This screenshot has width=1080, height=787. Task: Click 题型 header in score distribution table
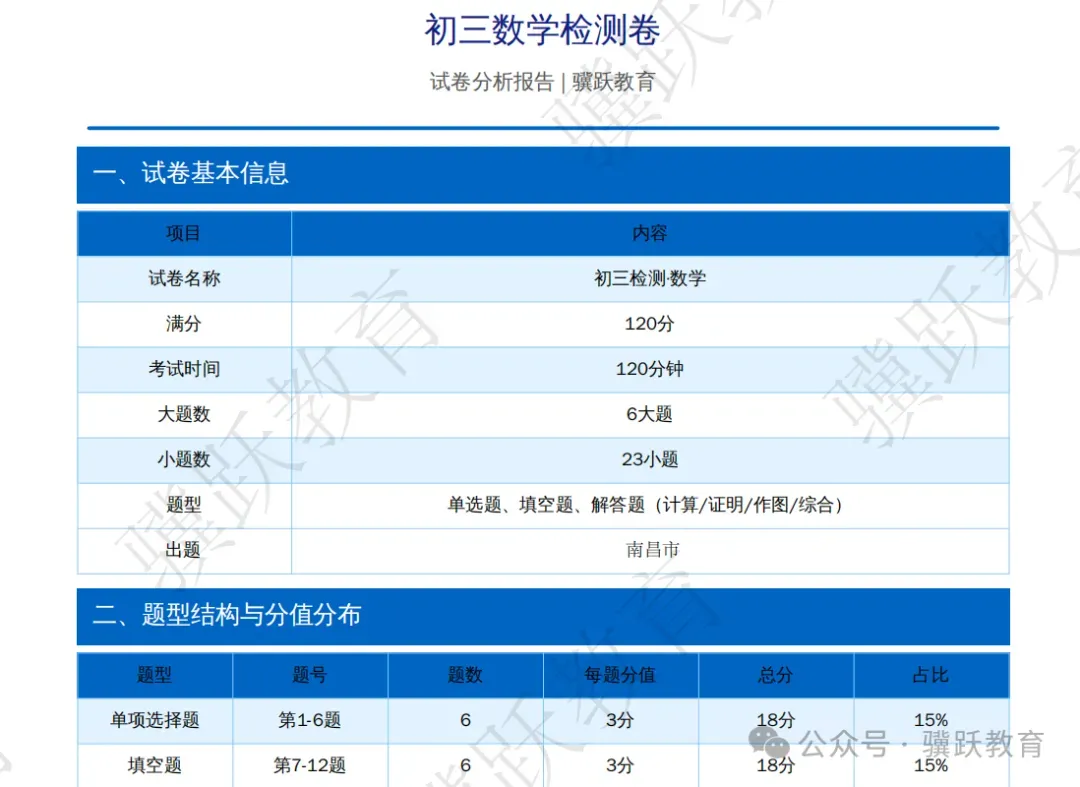154,675
